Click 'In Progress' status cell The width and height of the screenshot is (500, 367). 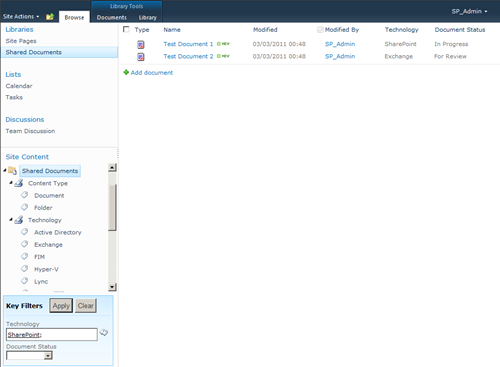click(451, 44)
